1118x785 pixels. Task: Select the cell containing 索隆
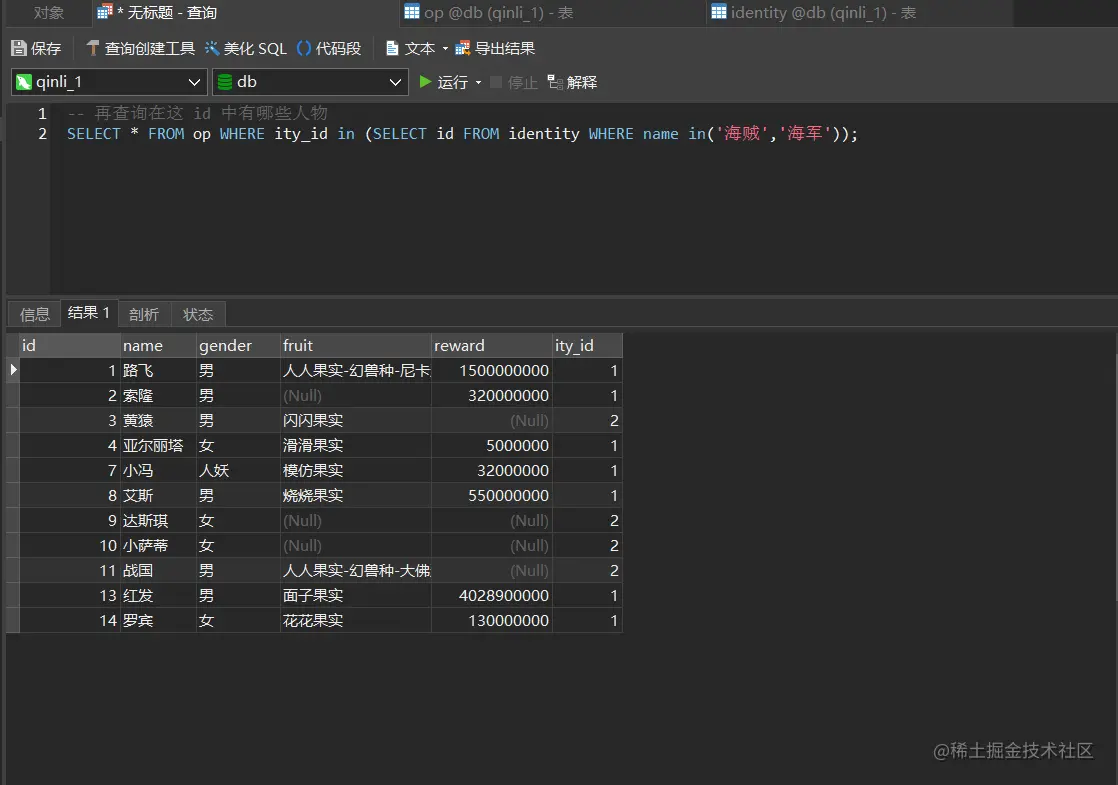[x=158, y=396]
